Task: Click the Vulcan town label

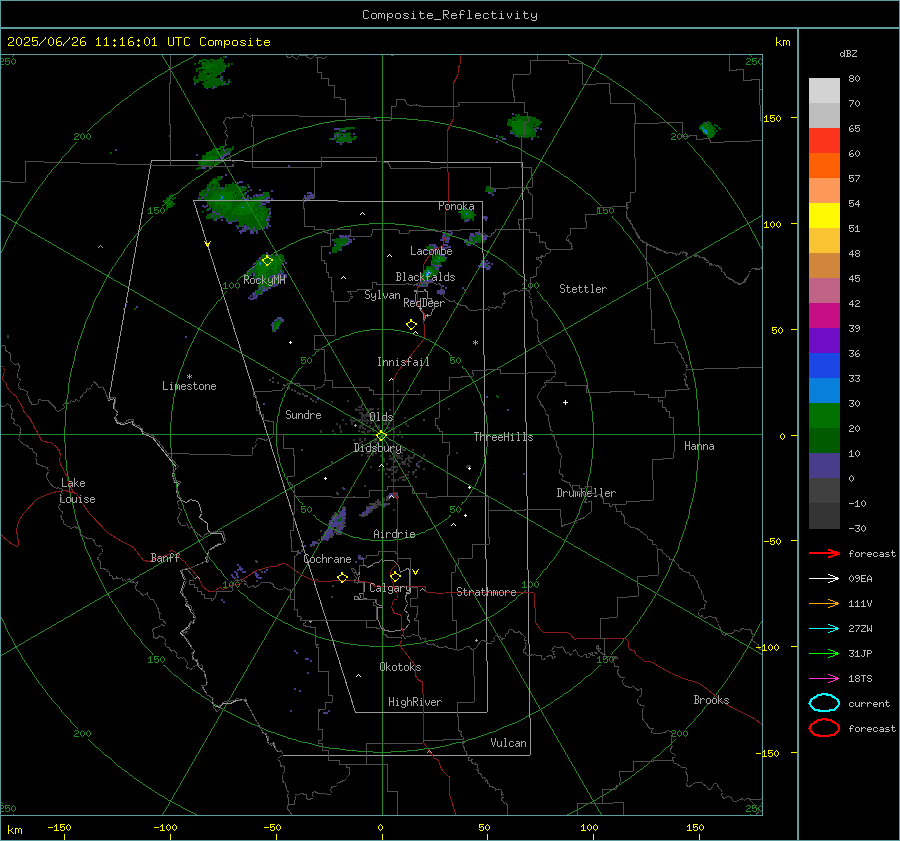Action: coord(508,743)
